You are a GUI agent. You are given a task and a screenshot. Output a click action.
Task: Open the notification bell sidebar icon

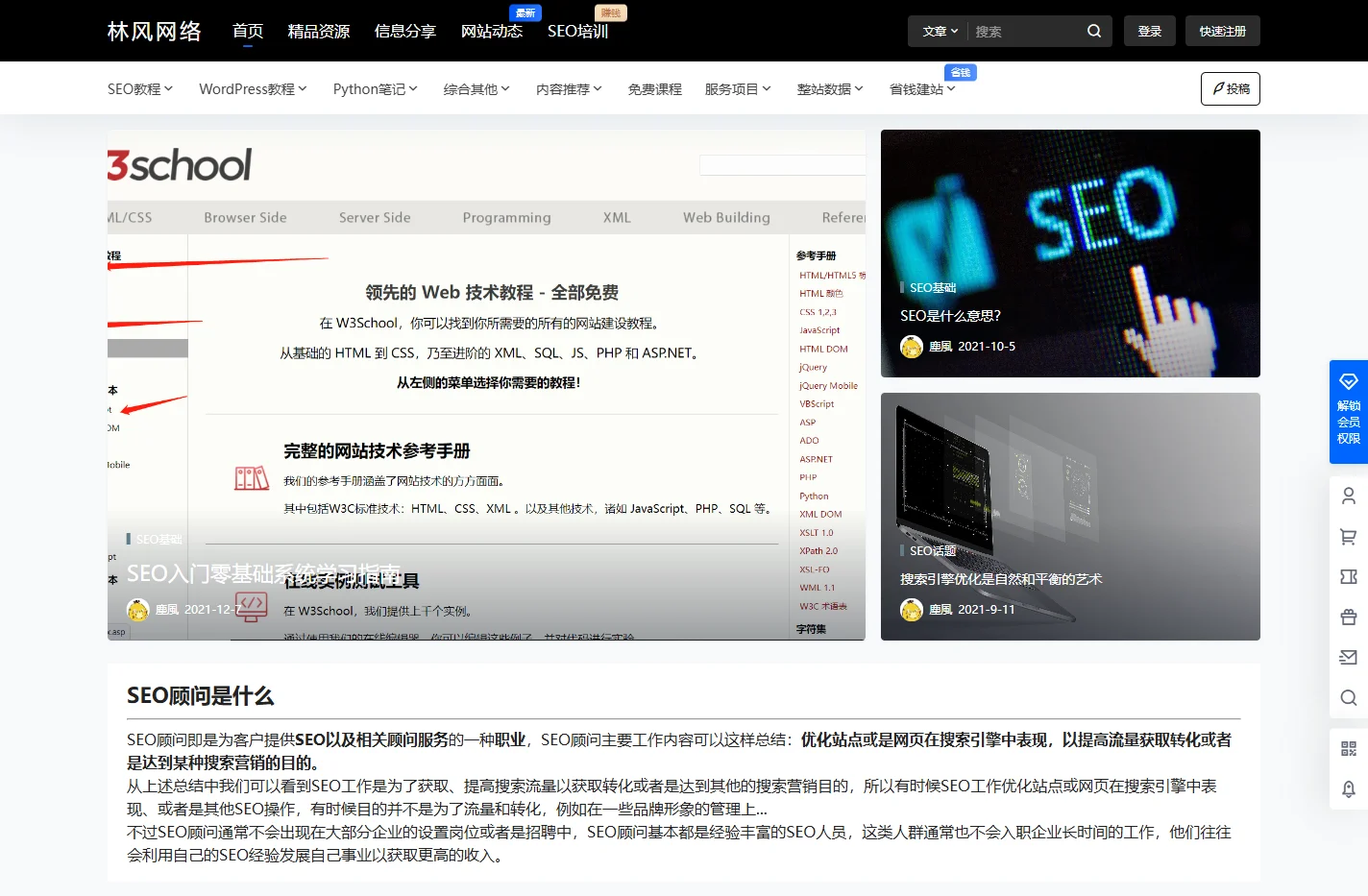point(1349,788)
